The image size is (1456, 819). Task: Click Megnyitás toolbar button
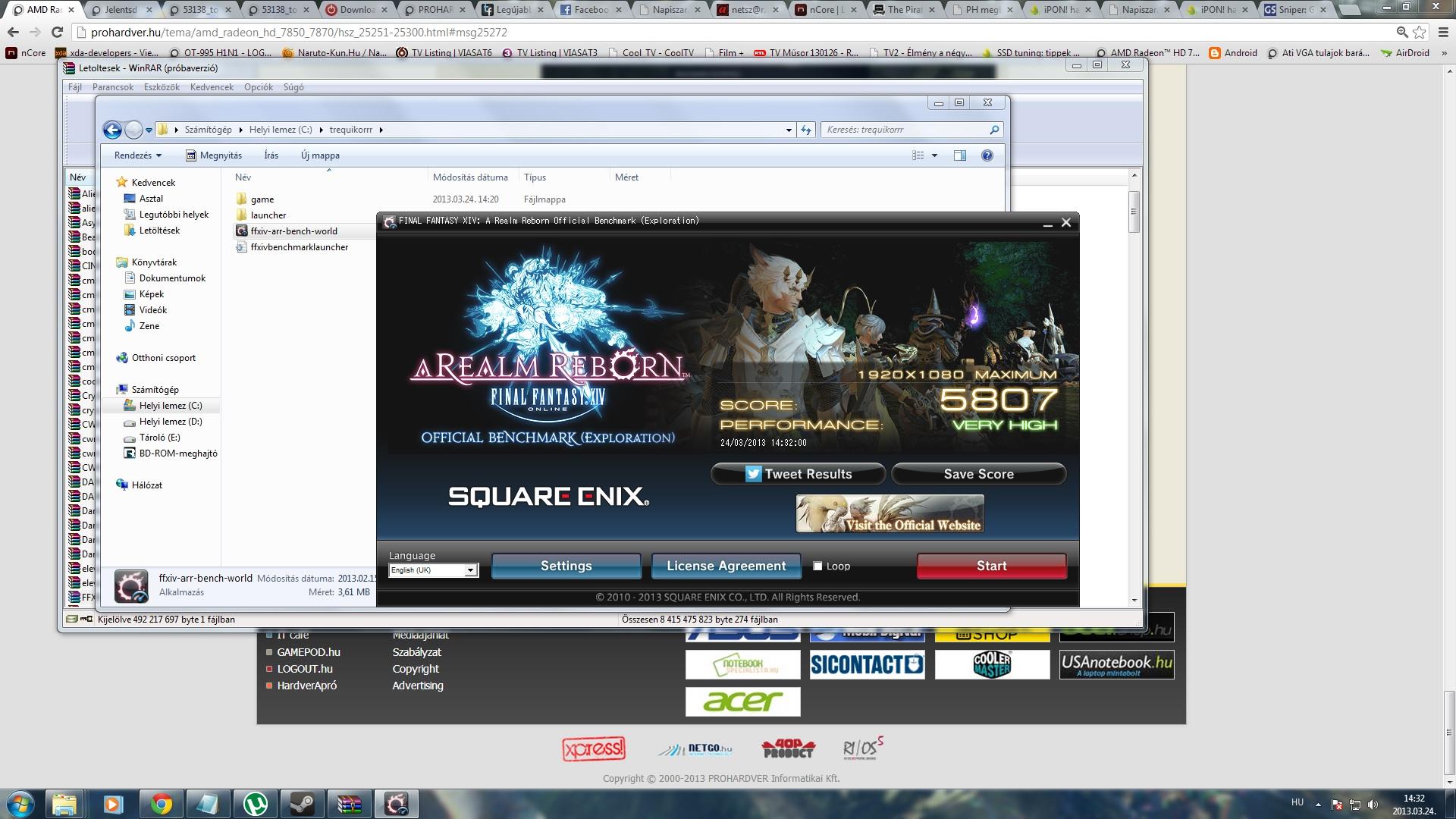(214, 155)
